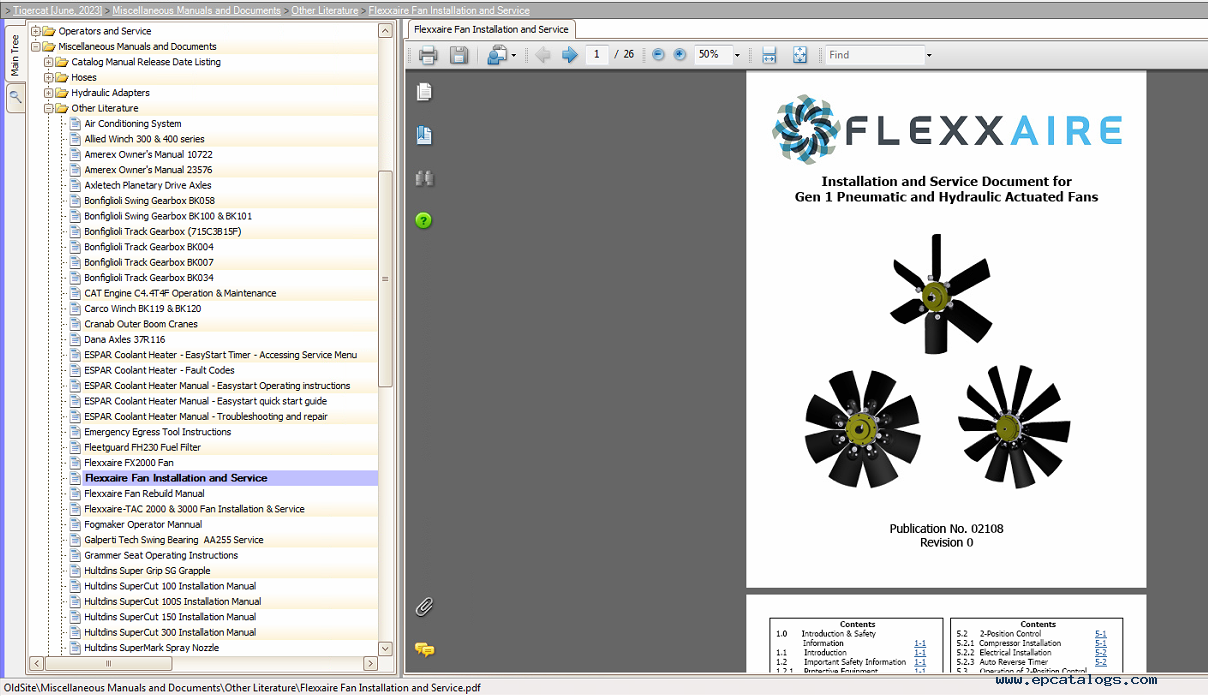Click the 2-Position Control 5-1 contents link
This screenshot has width=1208, height=696.
pos(1101,634)
